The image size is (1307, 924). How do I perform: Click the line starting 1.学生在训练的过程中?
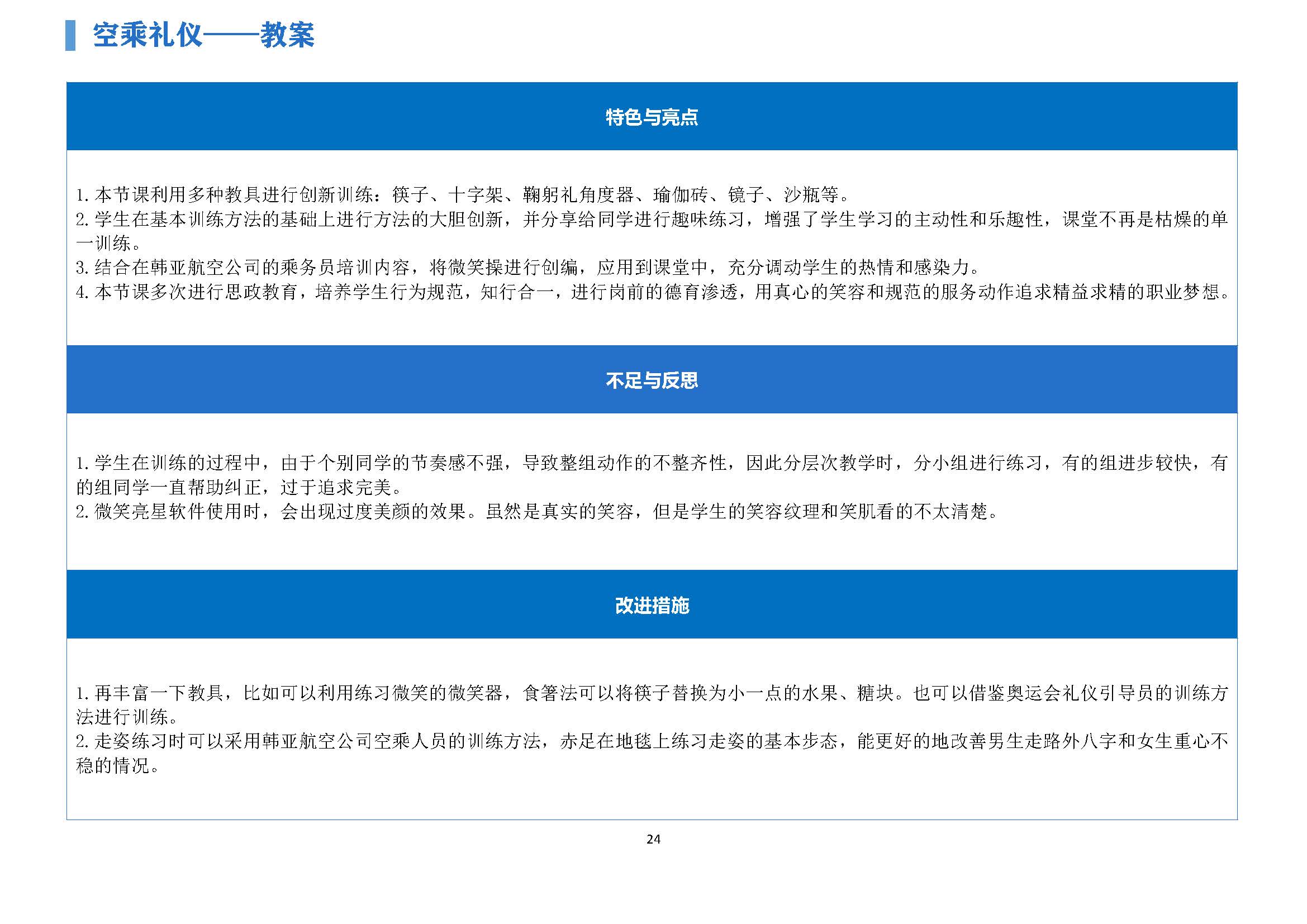point(652,463)
